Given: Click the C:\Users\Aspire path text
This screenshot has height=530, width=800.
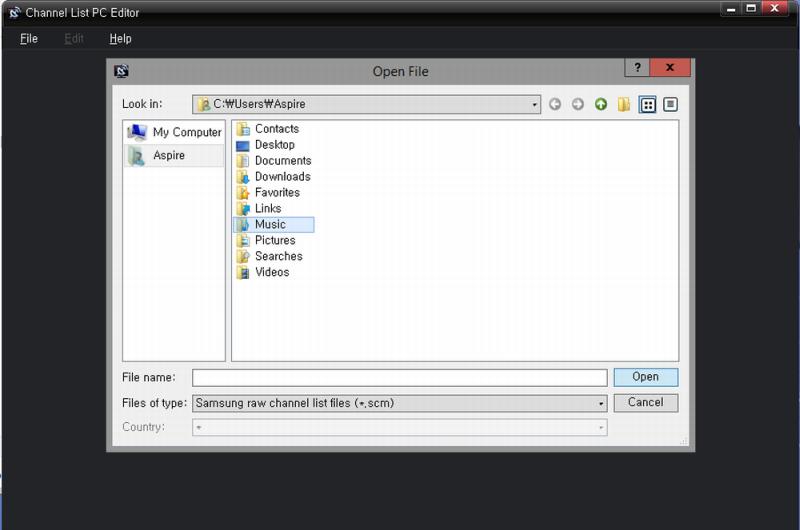Looking at the screenshot, I should click(259, 104).
